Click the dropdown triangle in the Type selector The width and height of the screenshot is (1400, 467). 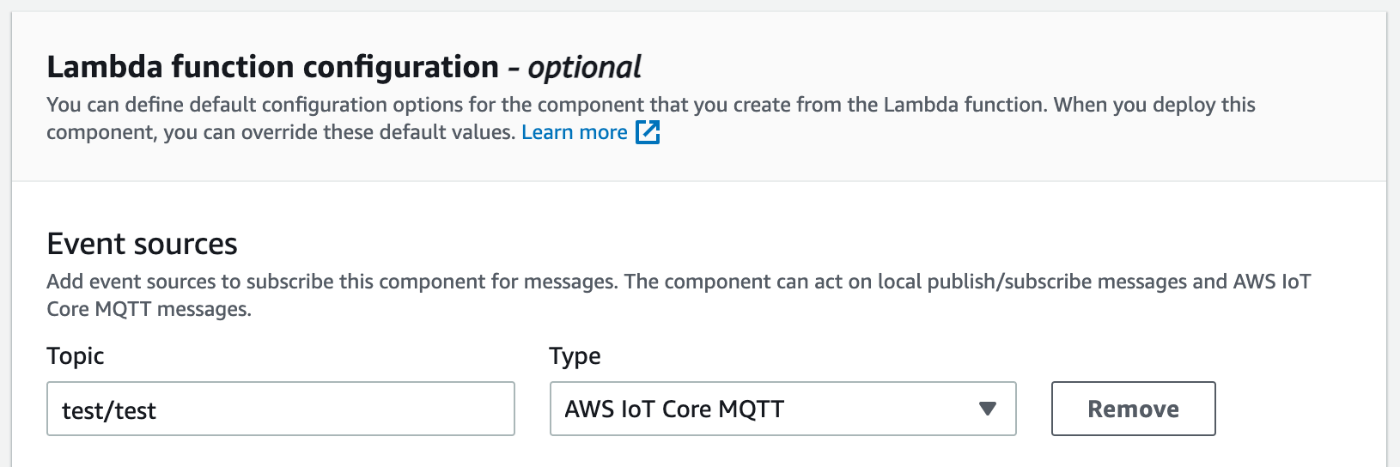[987, 408]
